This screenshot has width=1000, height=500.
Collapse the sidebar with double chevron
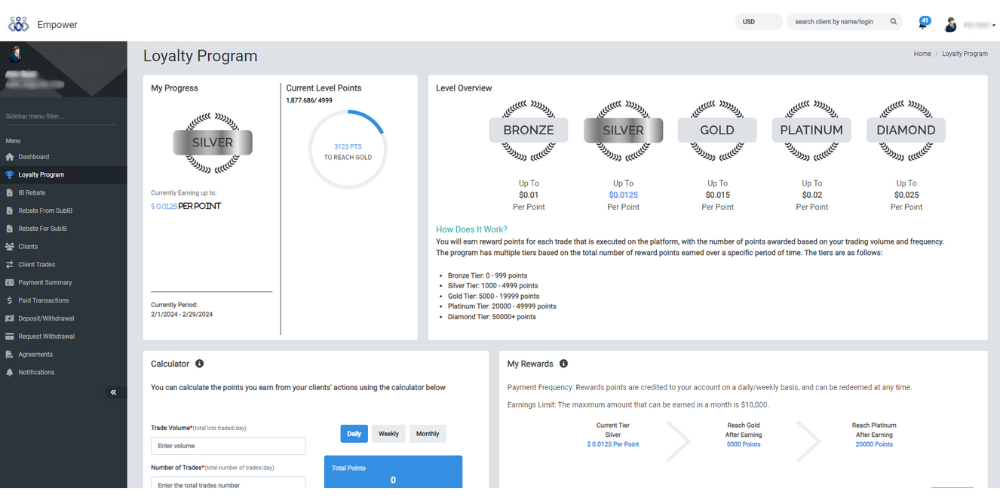[113, 393]
